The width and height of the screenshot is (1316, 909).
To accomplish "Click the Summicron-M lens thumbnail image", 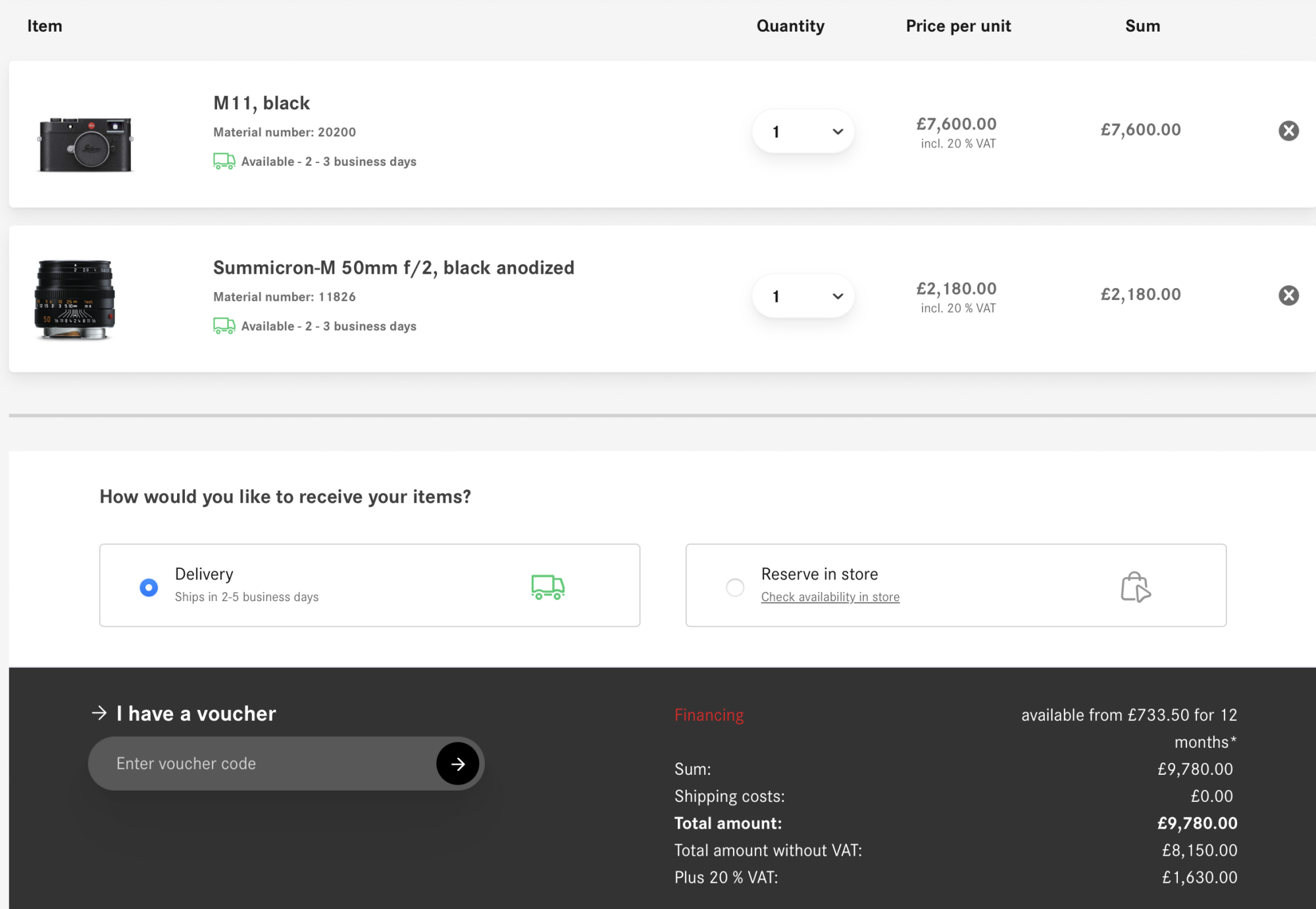I will tap(74, 299).
